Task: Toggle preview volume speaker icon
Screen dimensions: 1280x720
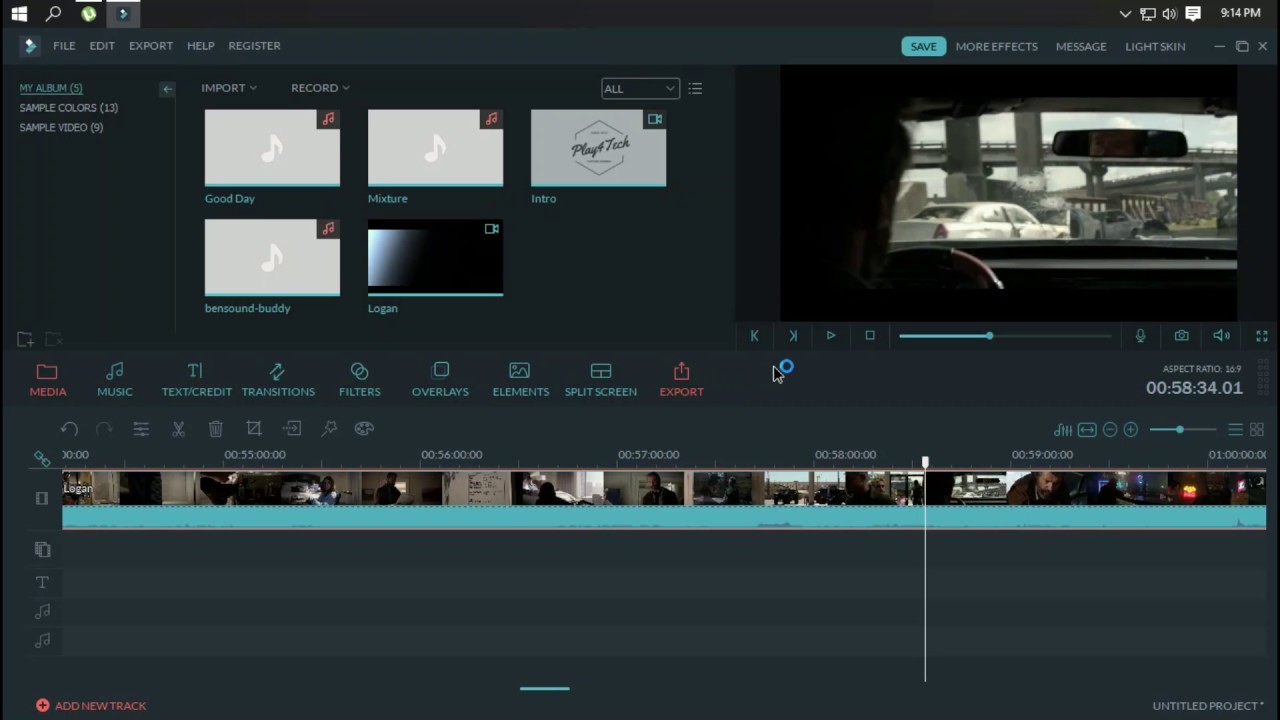Action: [x=1222, y=336]
